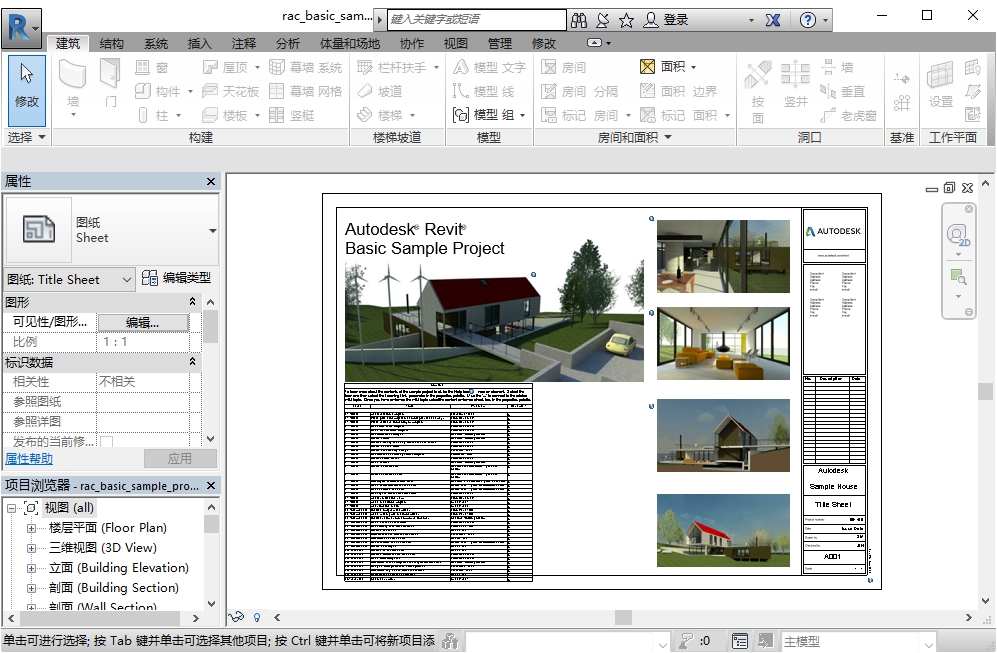Pick the Ramp (坡道) tool

click(x=380, y=92)
